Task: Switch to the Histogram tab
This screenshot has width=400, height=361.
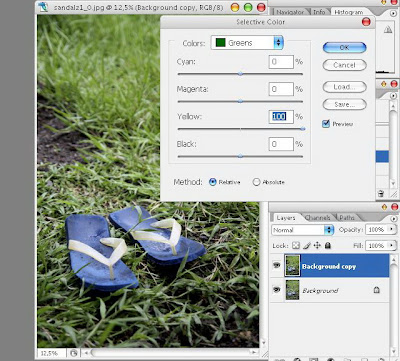Action: coord(349,12)
